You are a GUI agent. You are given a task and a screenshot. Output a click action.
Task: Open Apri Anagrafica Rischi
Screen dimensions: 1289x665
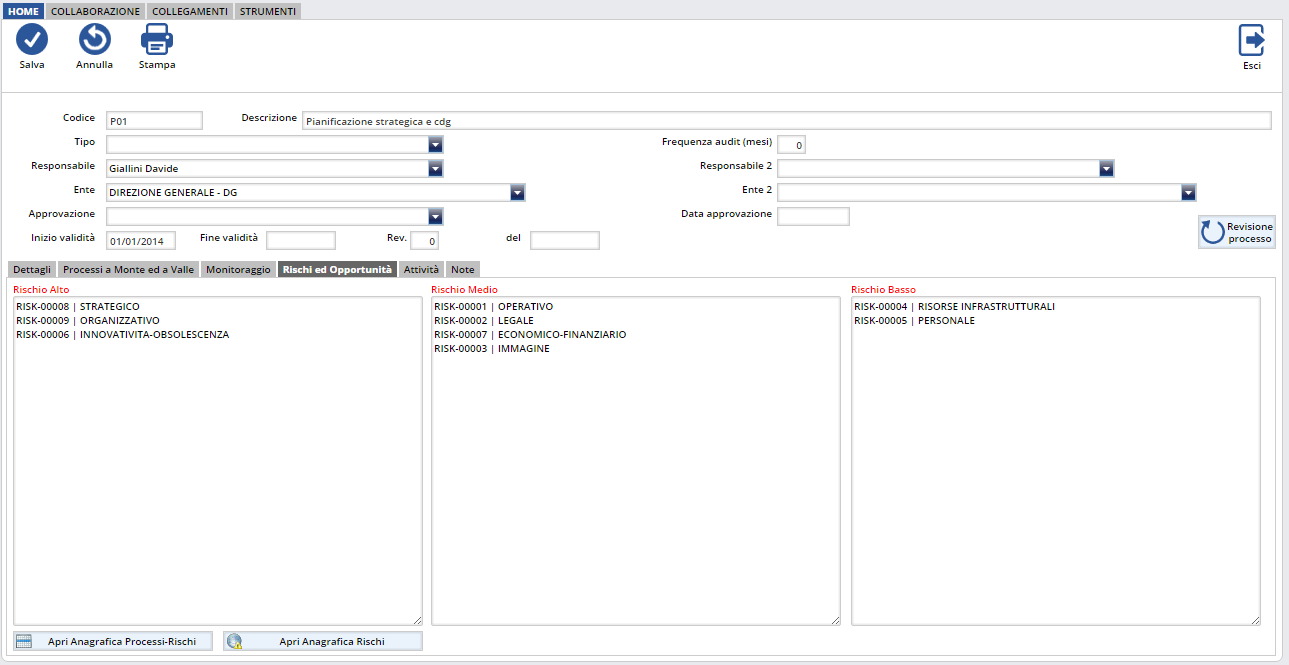pyautogui.click(x=323, y=641)
